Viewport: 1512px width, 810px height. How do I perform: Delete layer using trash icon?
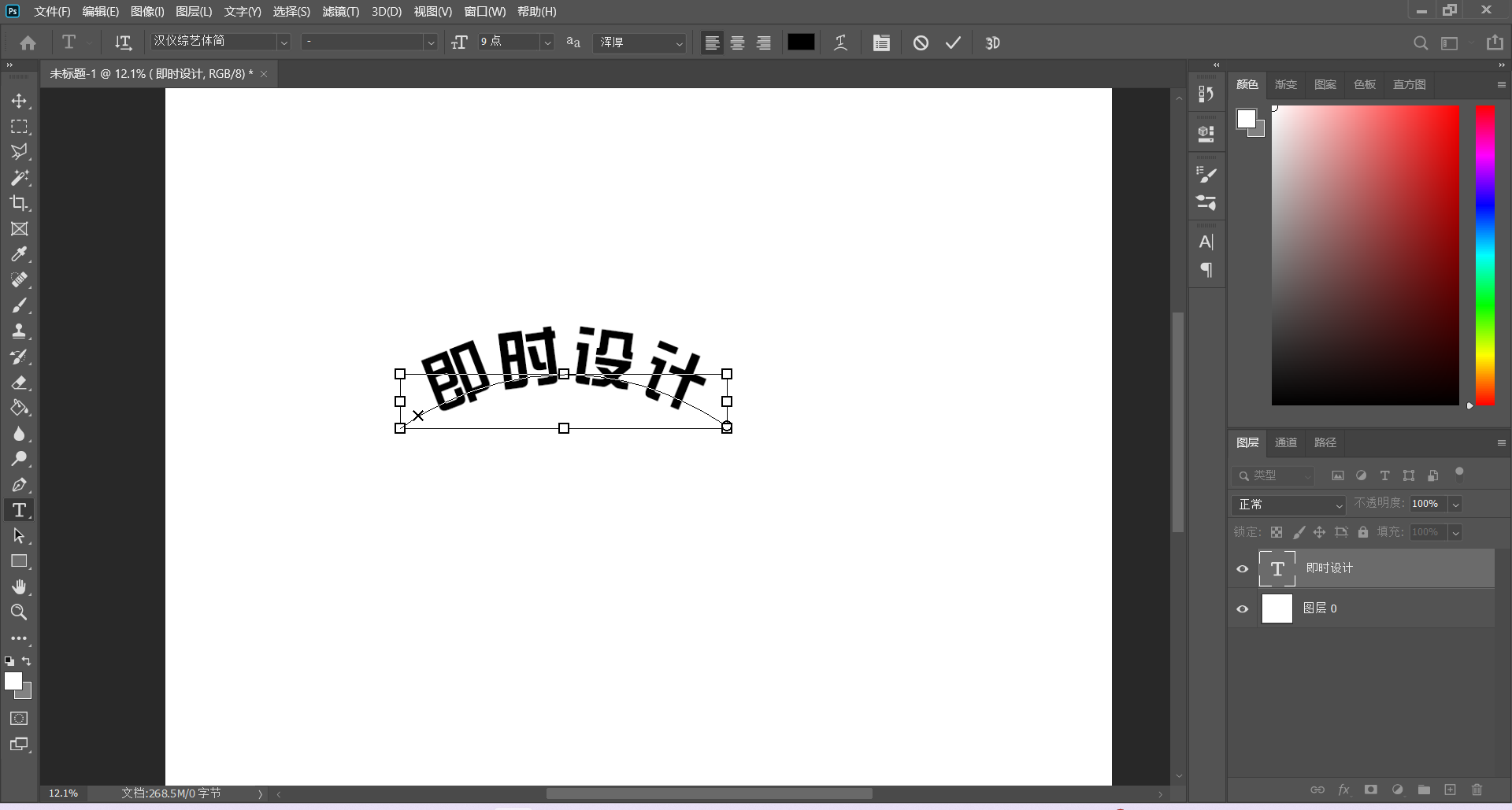coord(1477,790)
